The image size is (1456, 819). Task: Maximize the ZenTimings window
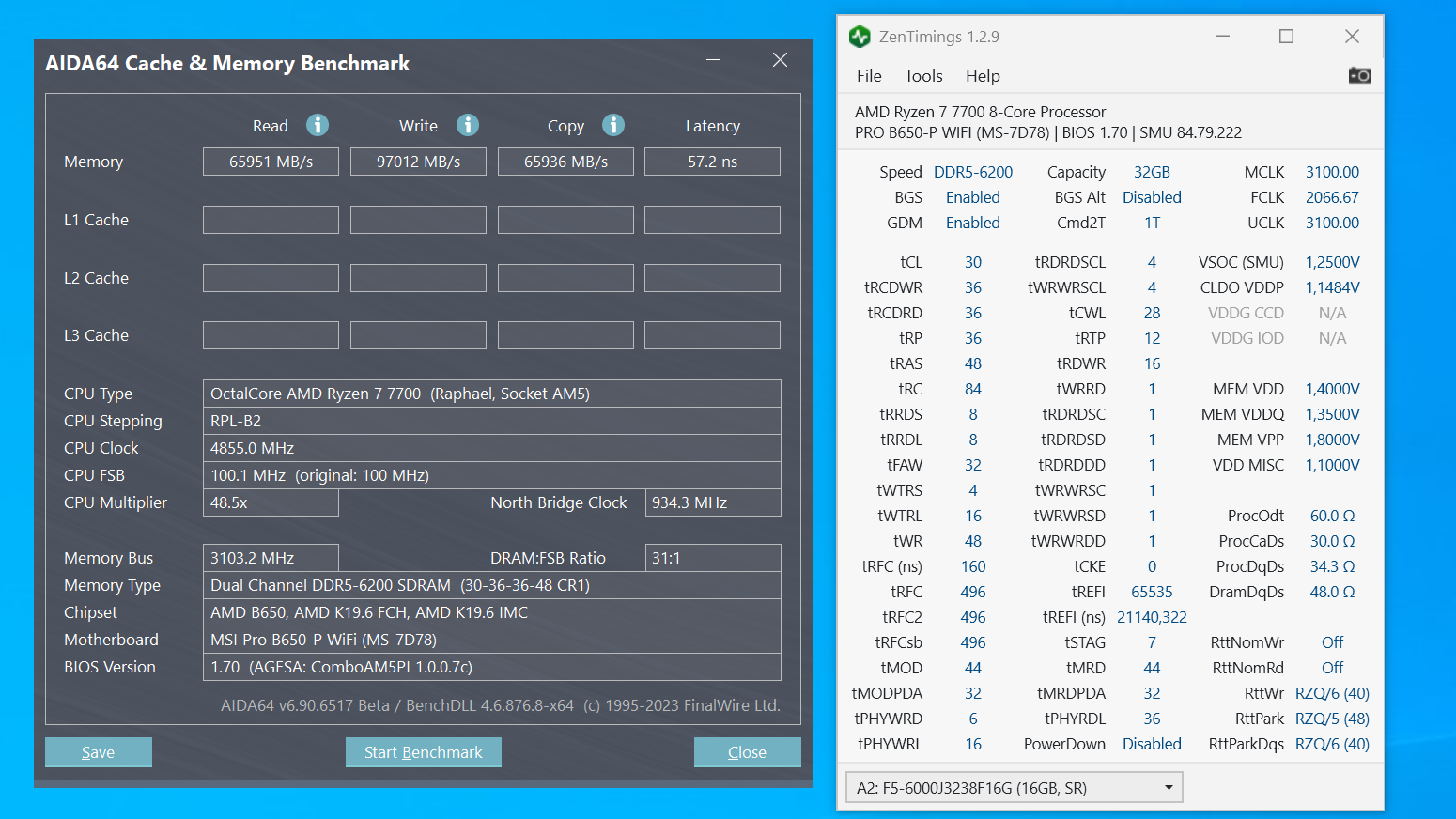pos(1286,37)
